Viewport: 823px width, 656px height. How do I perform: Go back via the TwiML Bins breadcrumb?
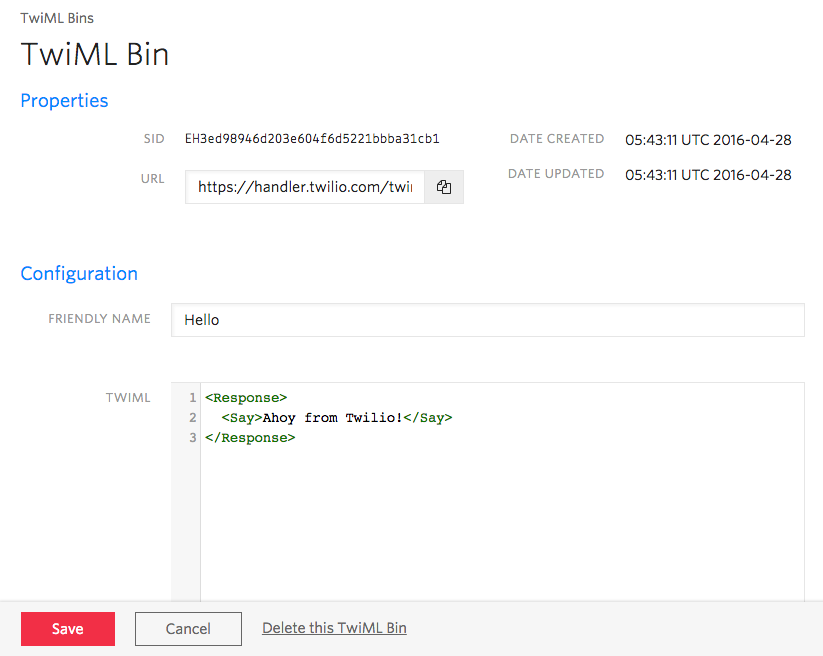[57, 18]
